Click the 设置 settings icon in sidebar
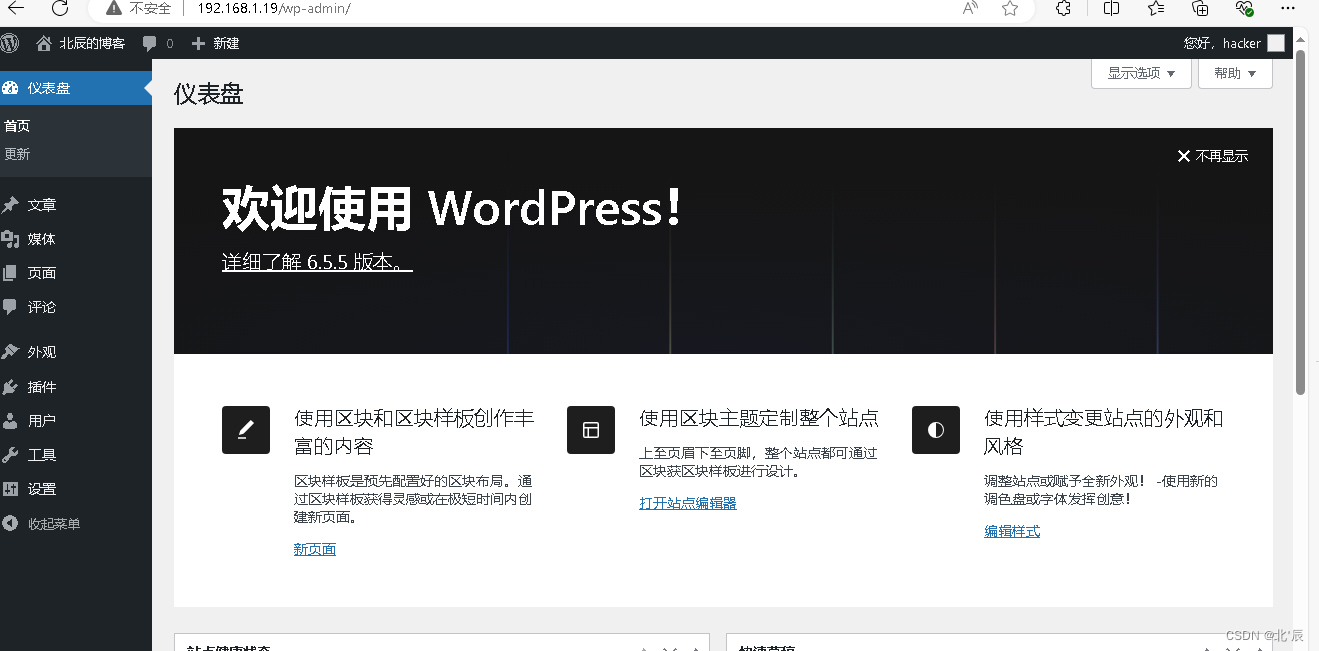 (10, 489)
